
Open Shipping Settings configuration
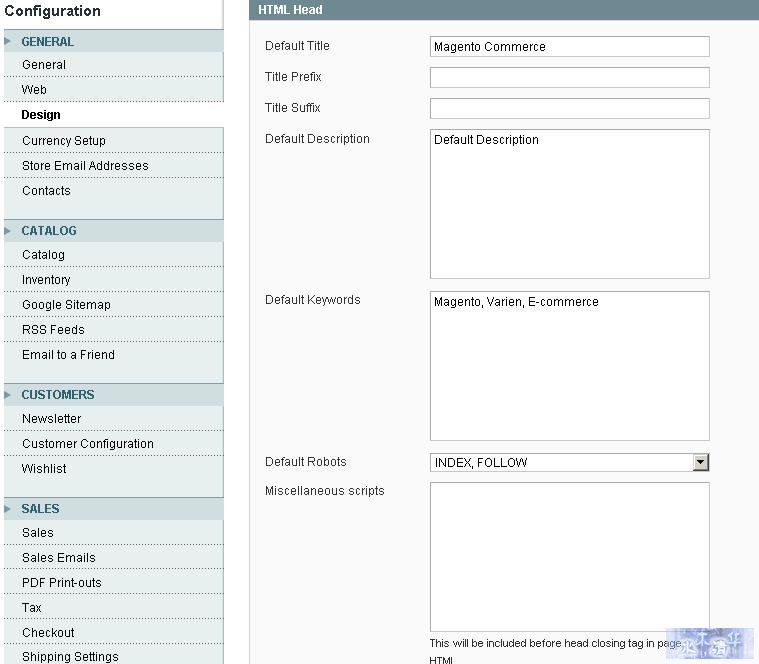coord(113,656)
